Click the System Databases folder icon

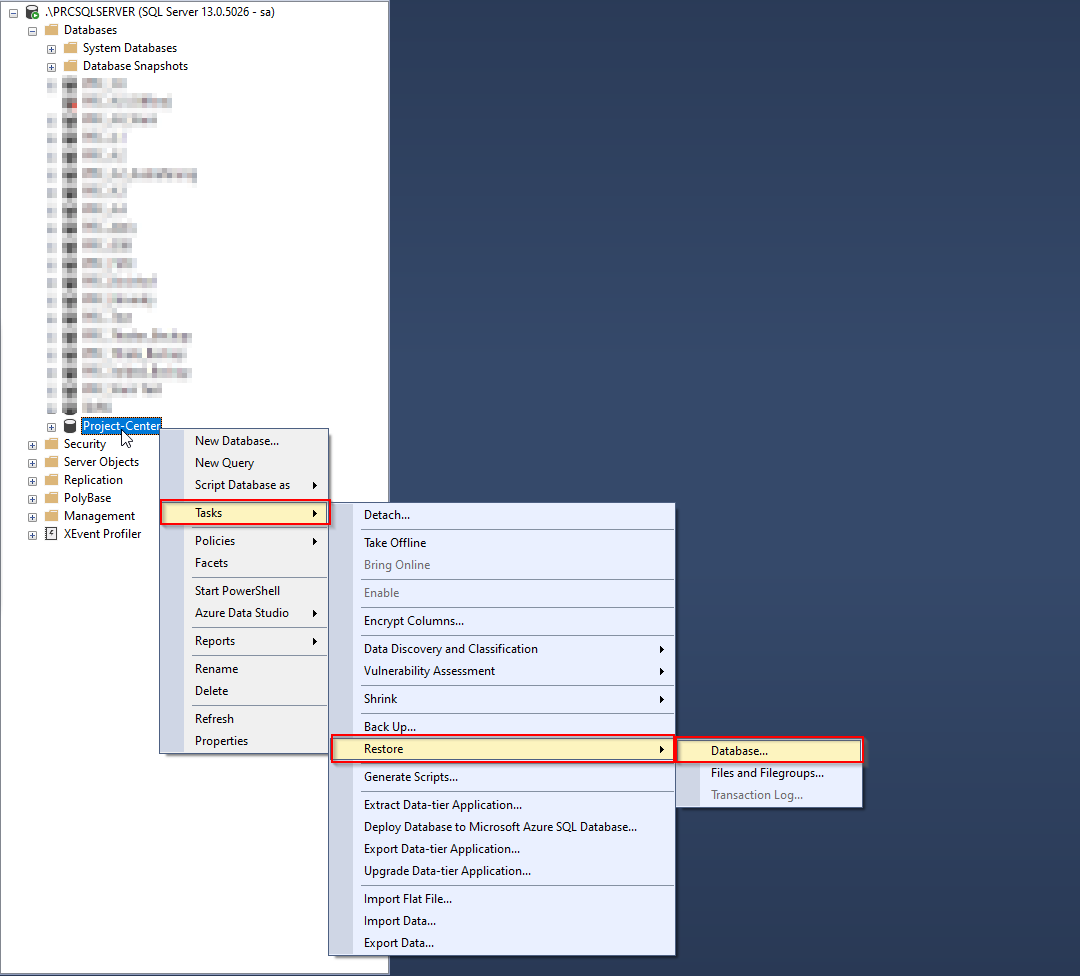[70, 48]
